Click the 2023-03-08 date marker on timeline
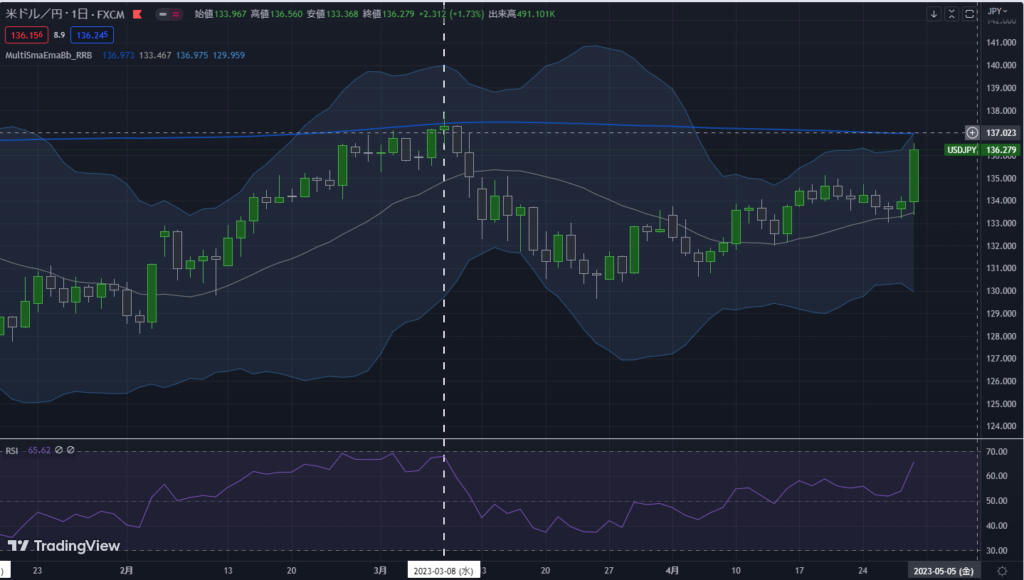The image size is (1024, 580). (x=443, y=570)
